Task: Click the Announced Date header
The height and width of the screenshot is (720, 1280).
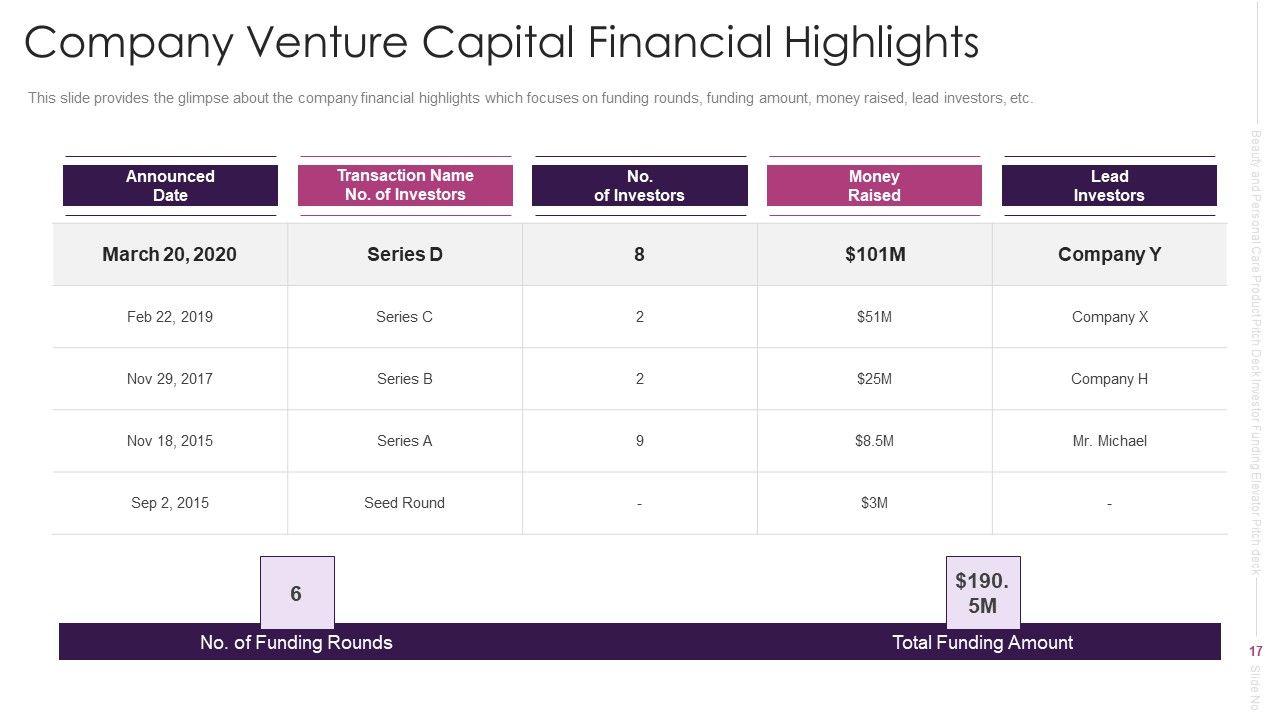Action: 170,186
